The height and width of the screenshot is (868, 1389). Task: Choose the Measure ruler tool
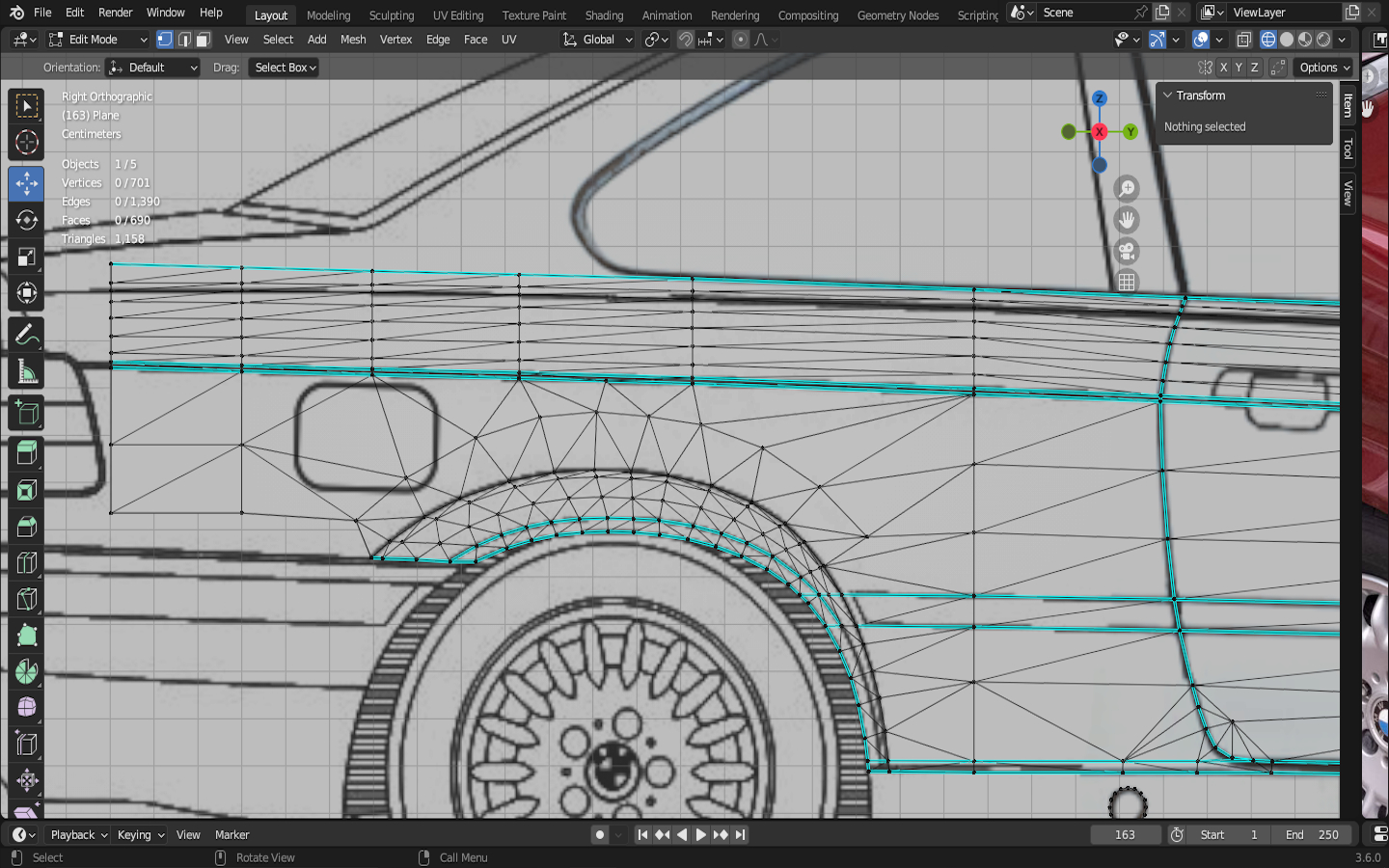[27, 372]
